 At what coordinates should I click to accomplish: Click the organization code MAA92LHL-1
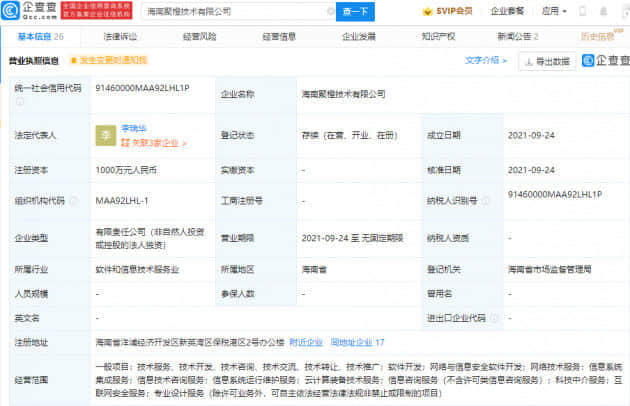(122, 201)
